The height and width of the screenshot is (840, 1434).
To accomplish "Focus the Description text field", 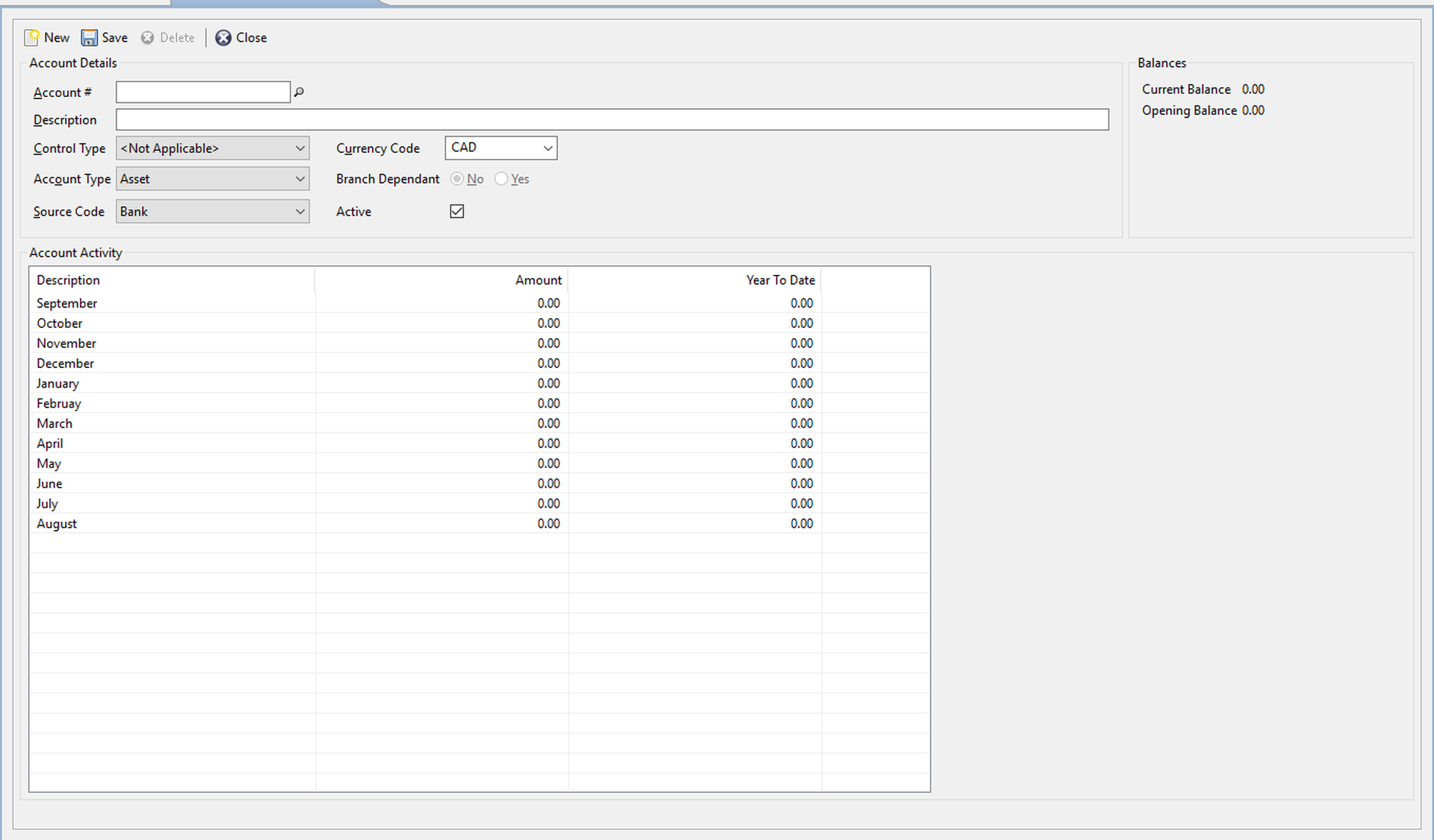I will pyautogui.click(x=612, y=119).
